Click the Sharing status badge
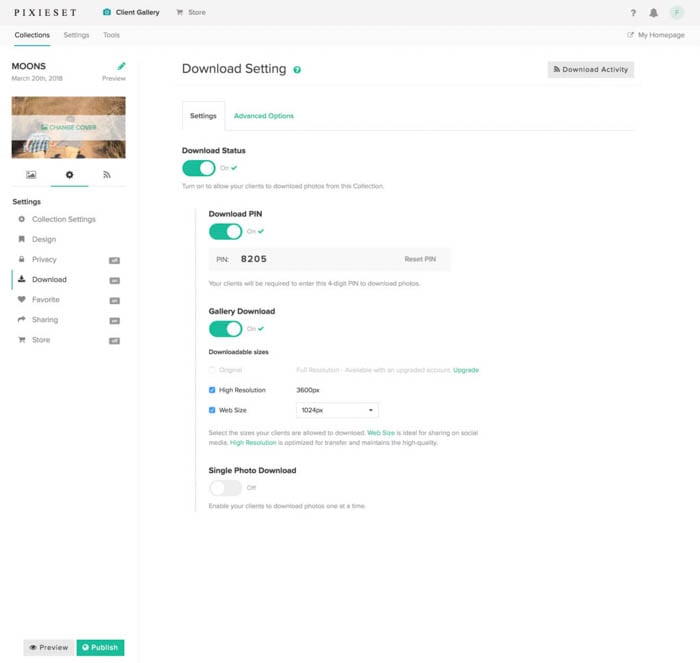 114,321
